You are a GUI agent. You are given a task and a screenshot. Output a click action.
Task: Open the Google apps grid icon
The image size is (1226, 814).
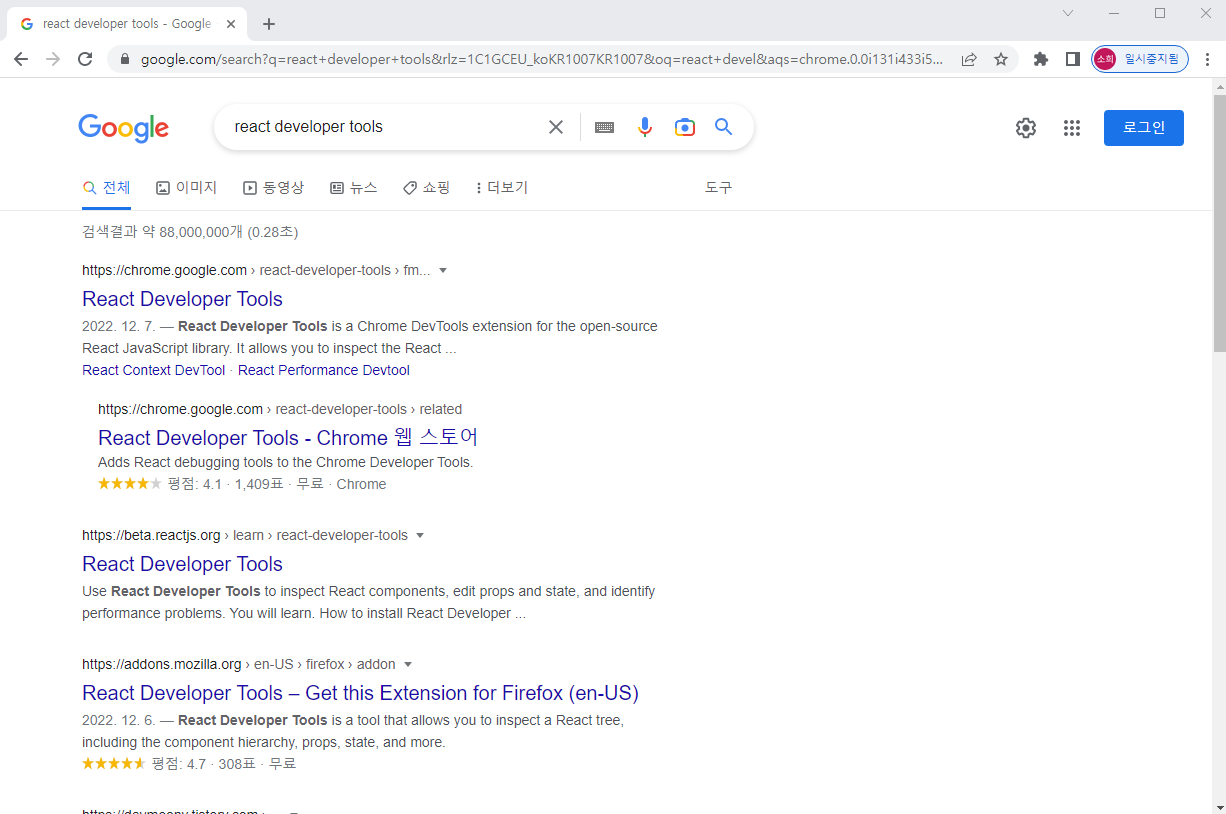[x=1072, y=128]
